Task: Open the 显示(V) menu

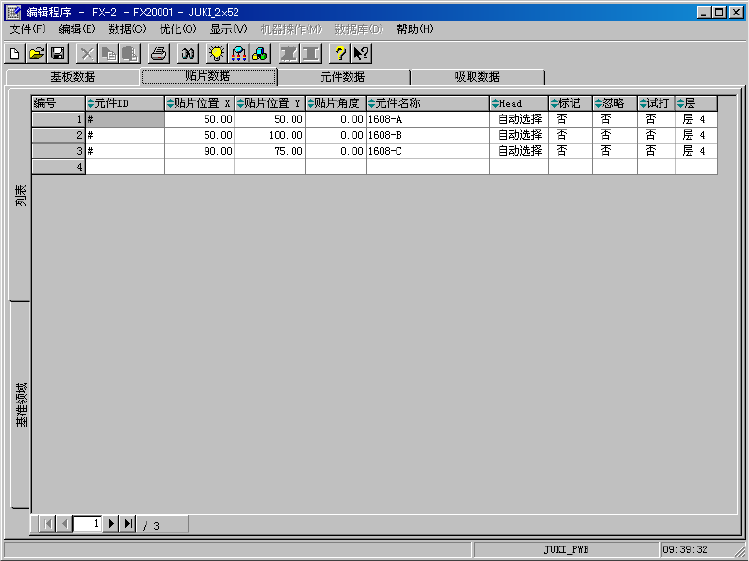Action: 229,29
